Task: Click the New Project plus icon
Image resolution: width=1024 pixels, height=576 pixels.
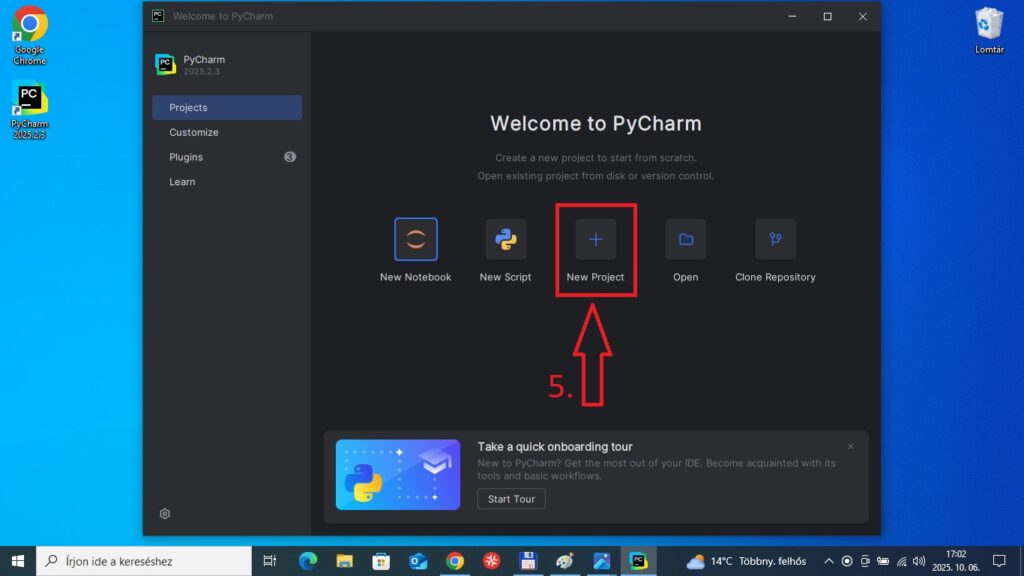Action: 596,240
